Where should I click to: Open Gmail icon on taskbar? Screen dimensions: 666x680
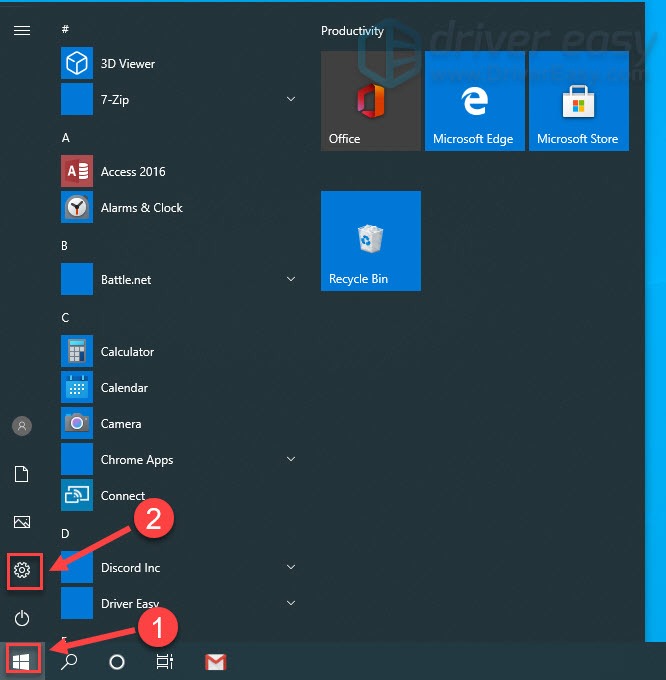215,662
